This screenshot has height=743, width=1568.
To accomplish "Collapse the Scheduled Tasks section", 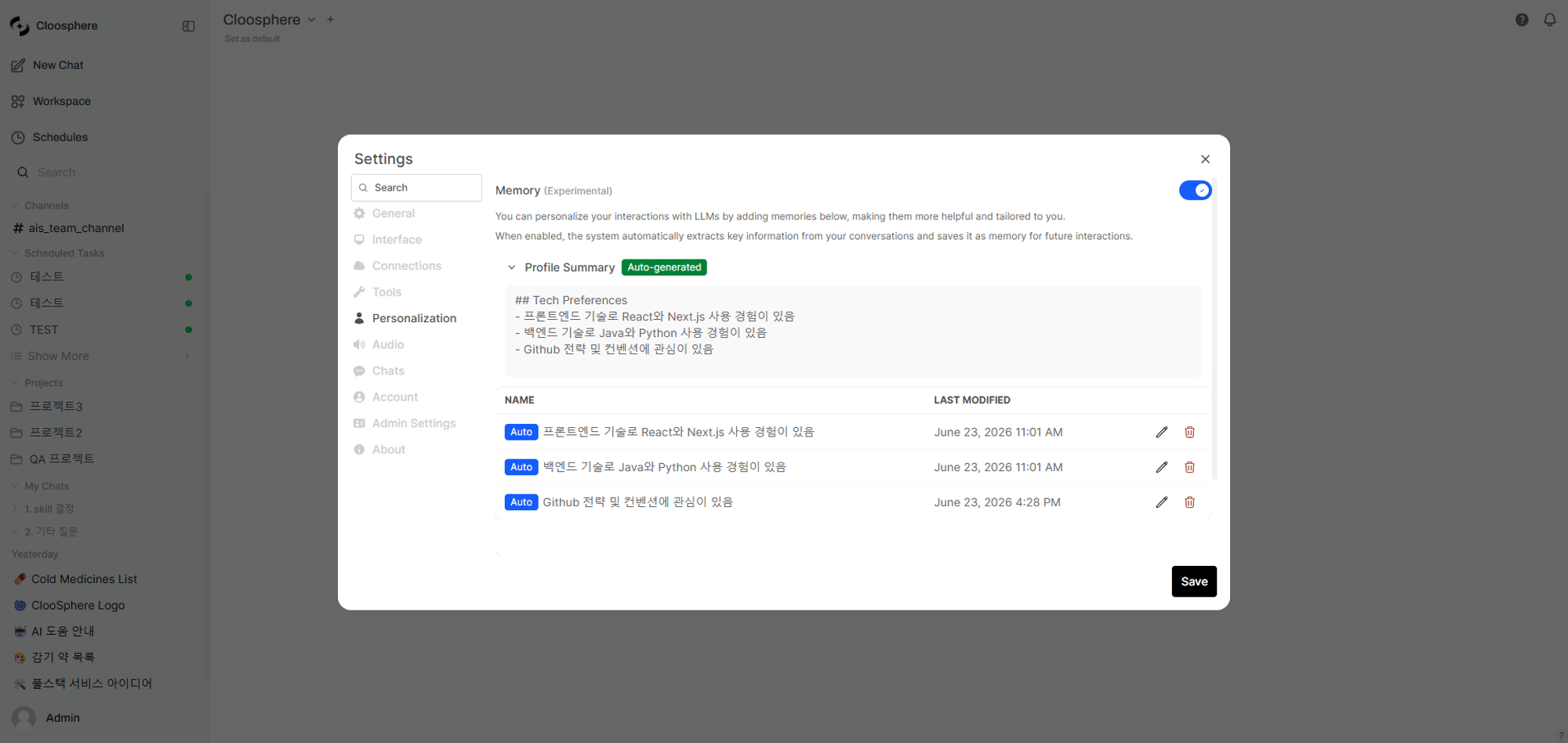I will point(57,253).
